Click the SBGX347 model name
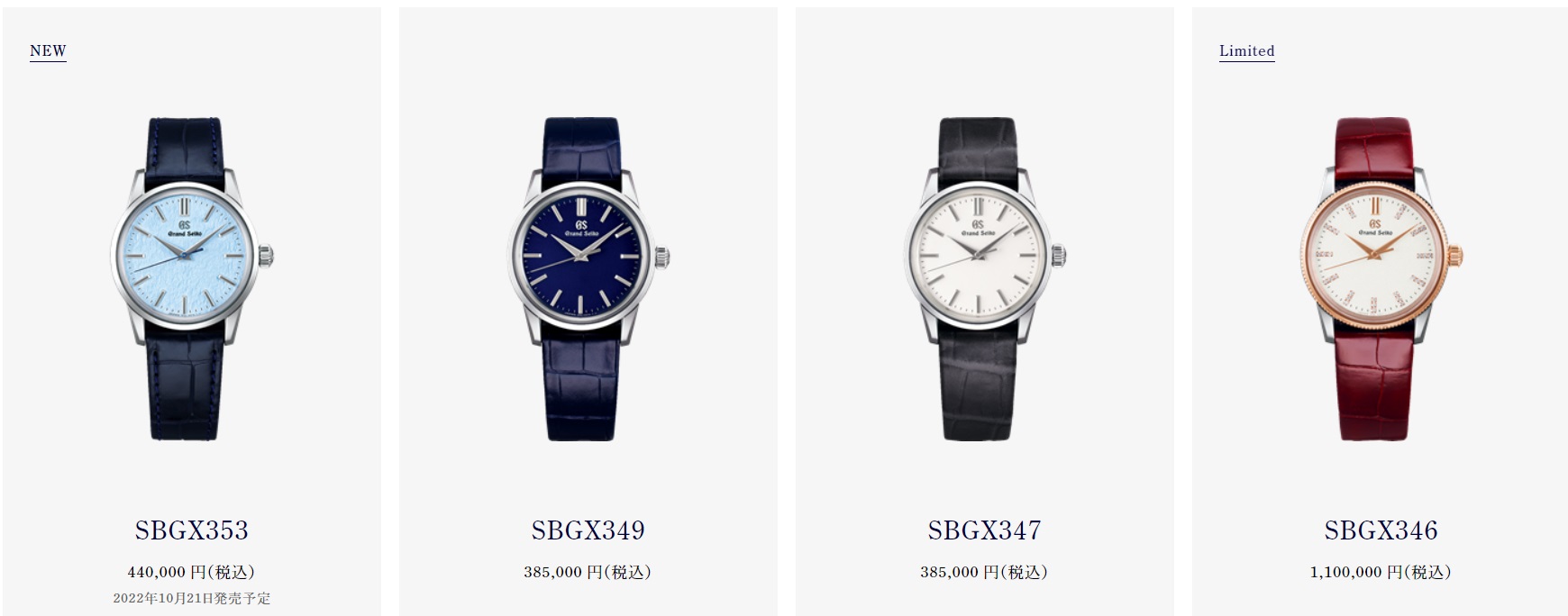This screenshot has width=1568, height=616. click(x=985, y=530)
